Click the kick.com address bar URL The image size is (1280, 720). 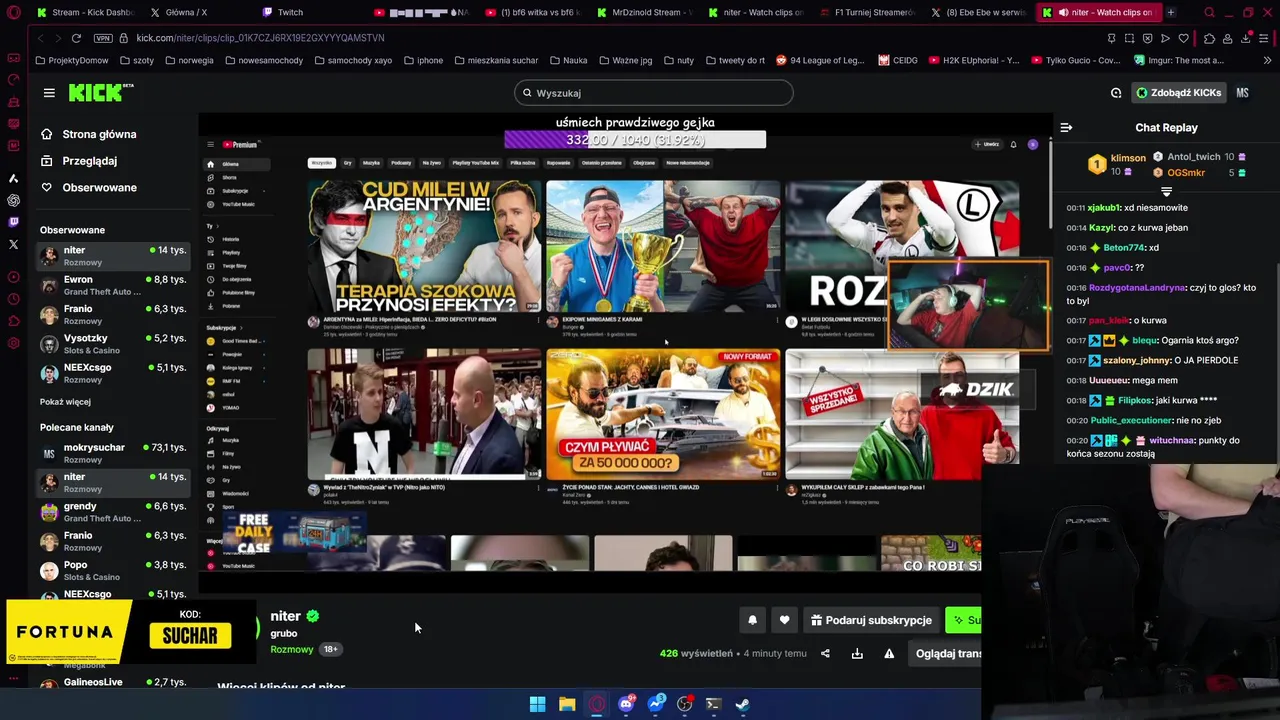[x=260, y=38]
